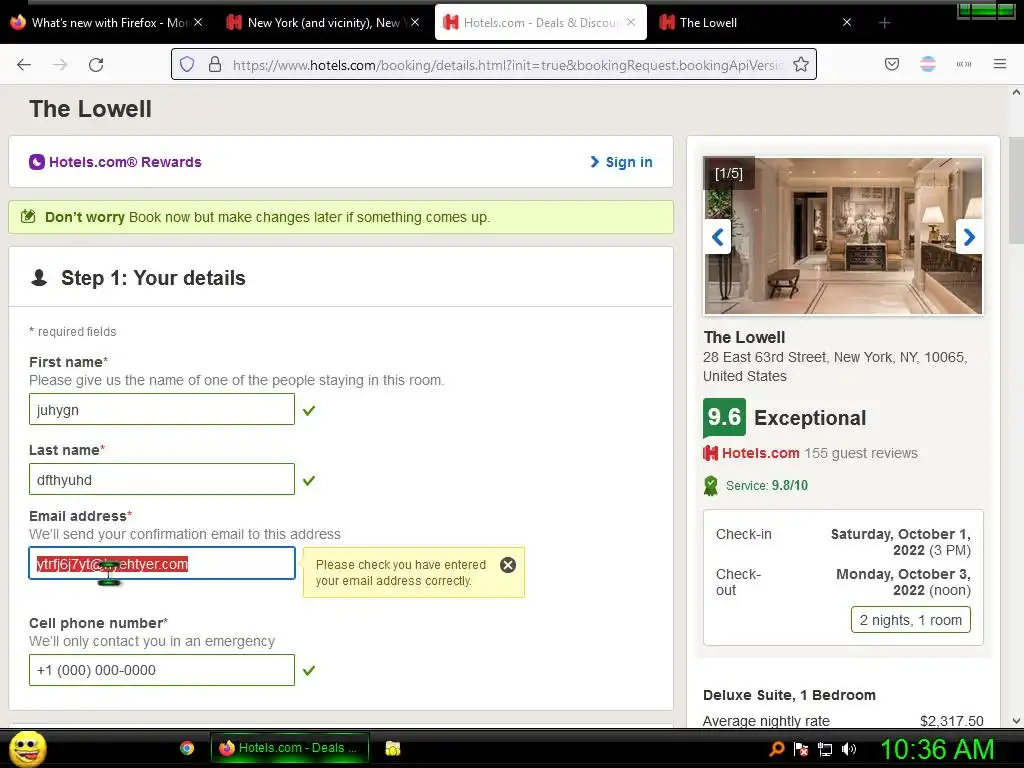Click into the First name field
This screenshot has width=1024, height=768.
pos(162,409)
